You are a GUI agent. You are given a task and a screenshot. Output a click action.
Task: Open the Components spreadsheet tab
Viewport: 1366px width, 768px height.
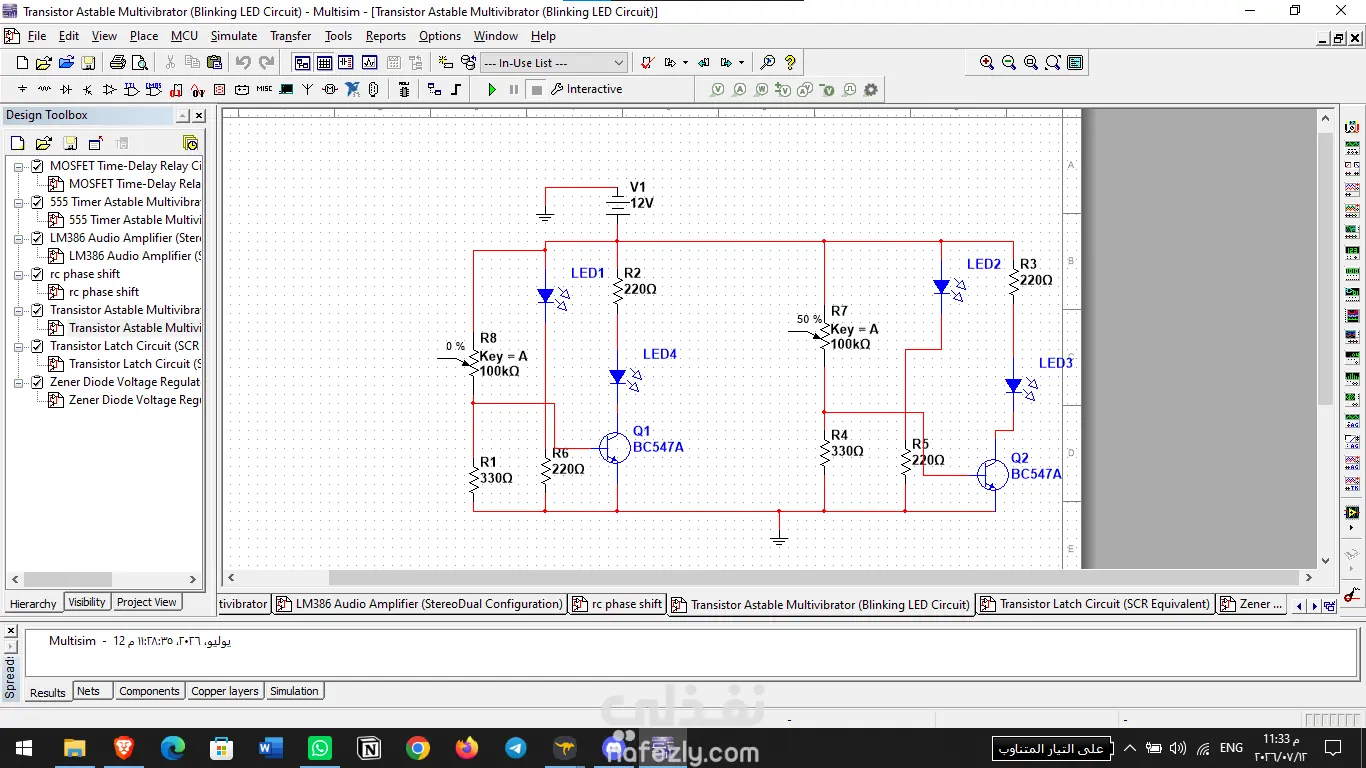149,691
